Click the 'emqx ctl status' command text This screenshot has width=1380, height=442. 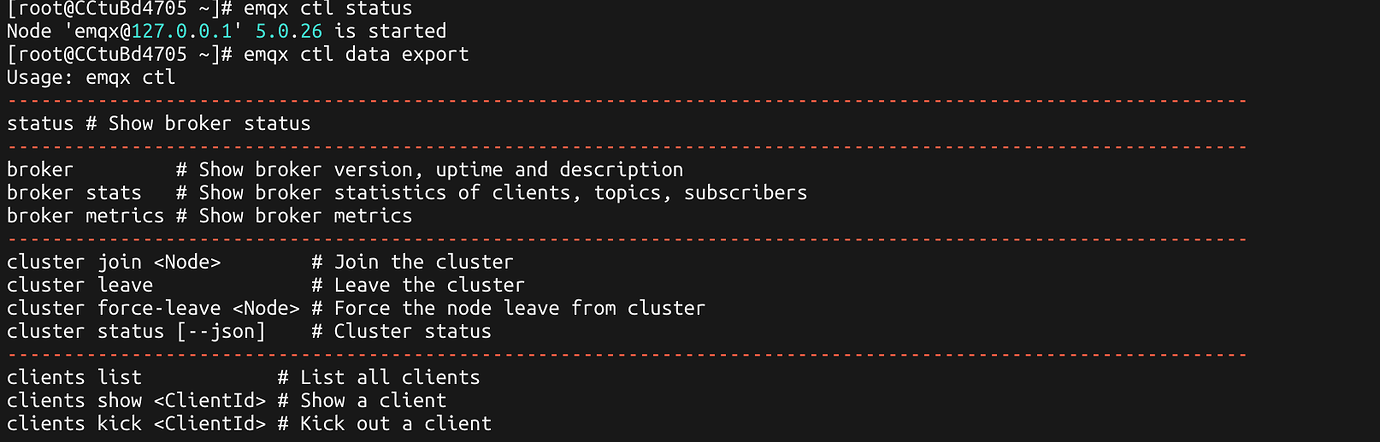coord(327,8)
